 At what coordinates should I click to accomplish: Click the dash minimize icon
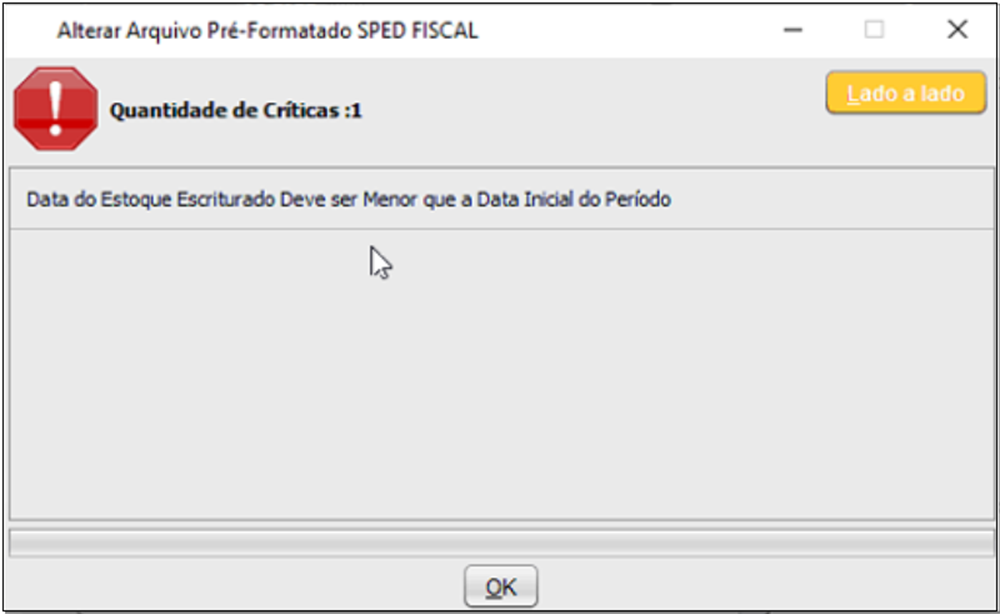coord(793,29)
